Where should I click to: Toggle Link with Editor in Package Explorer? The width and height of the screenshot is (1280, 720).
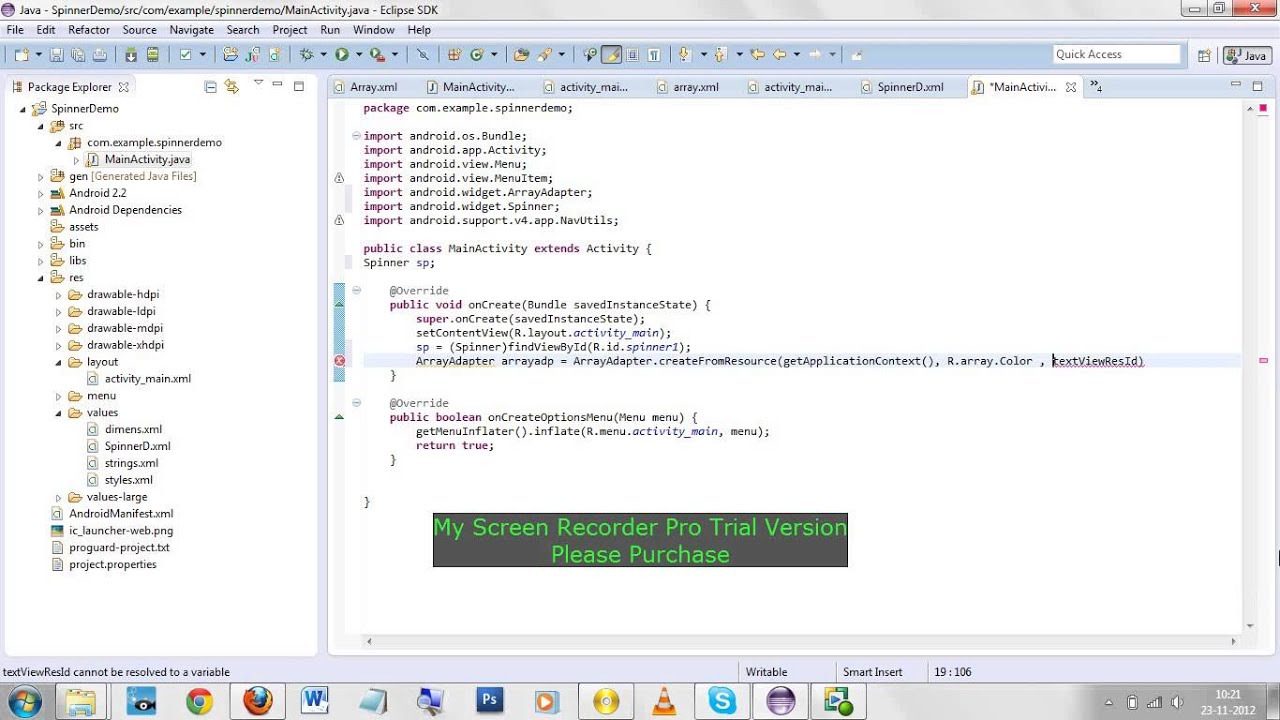click(232, 87)
